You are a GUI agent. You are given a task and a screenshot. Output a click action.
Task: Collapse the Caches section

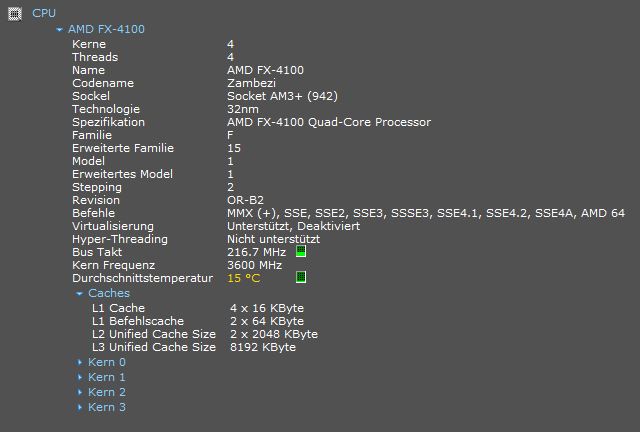point(80,294)
